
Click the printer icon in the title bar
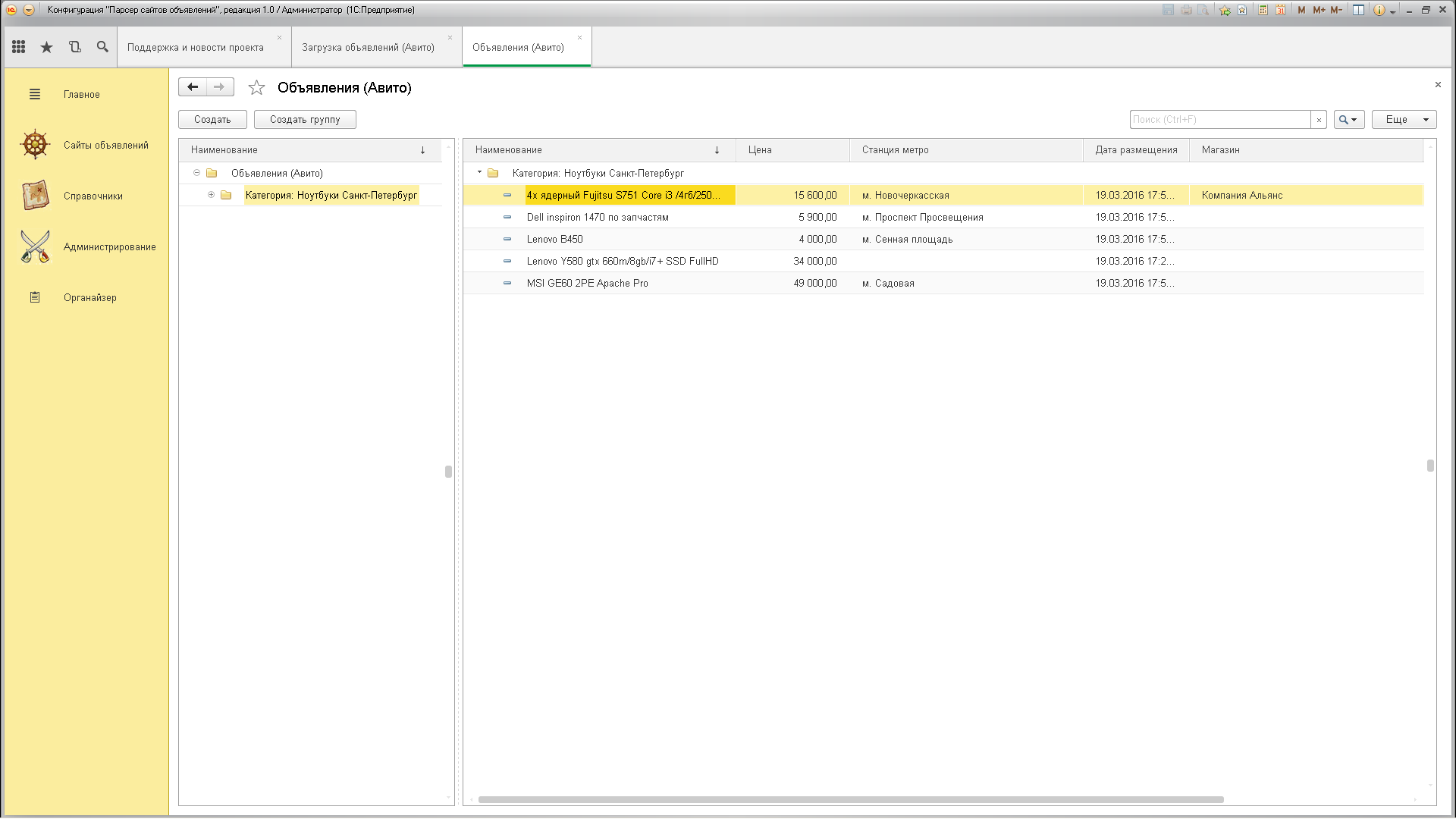click(x=1186, y=10)
